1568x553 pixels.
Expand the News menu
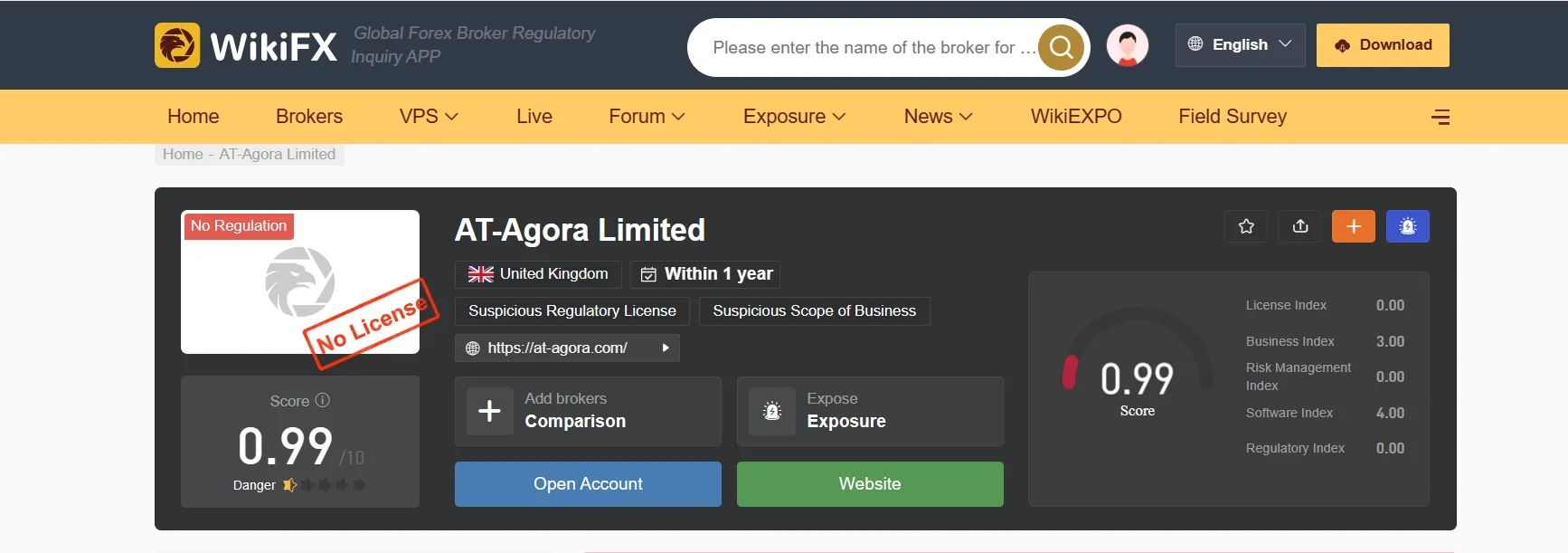click(x=938, y=117)
